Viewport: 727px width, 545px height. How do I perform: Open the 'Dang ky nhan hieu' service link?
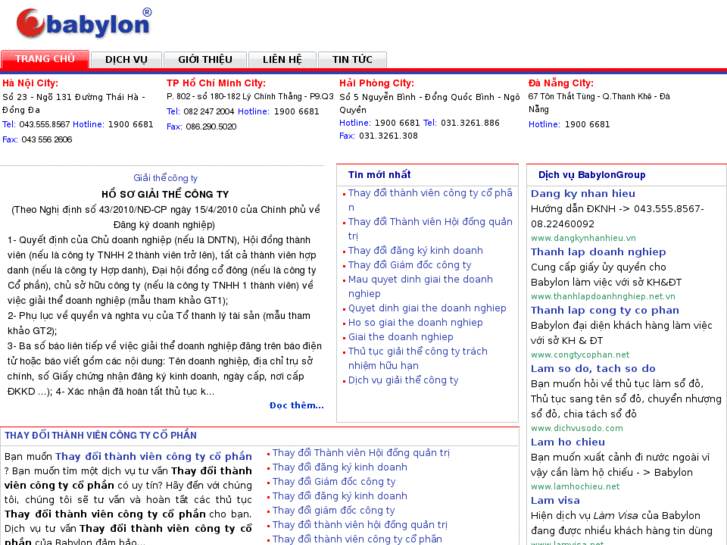coord(583,193)
